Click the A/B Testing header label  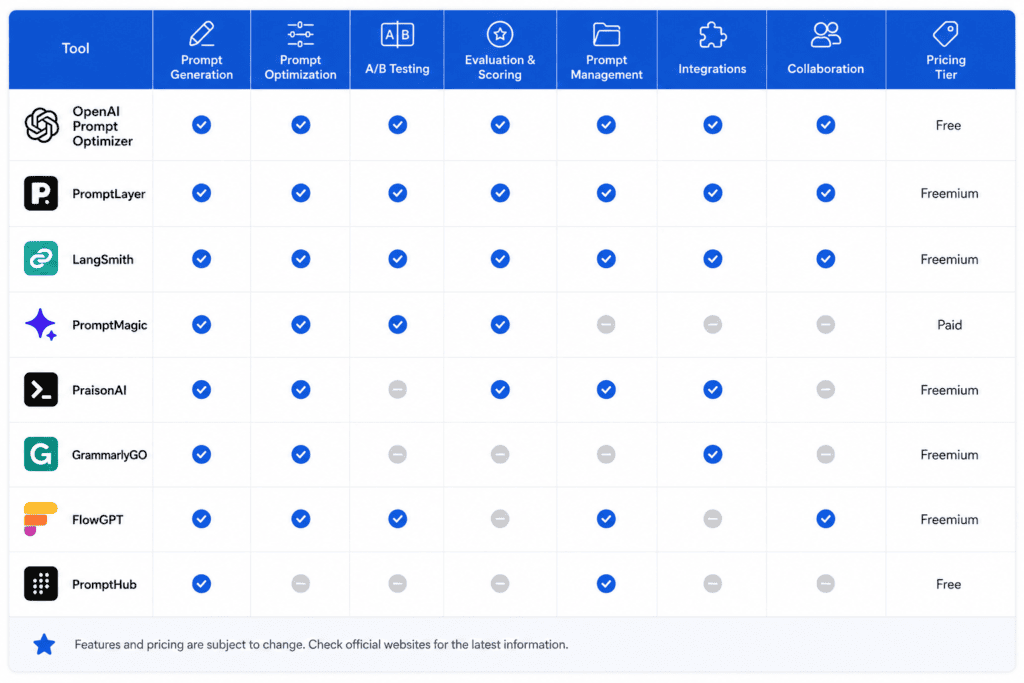397,69
